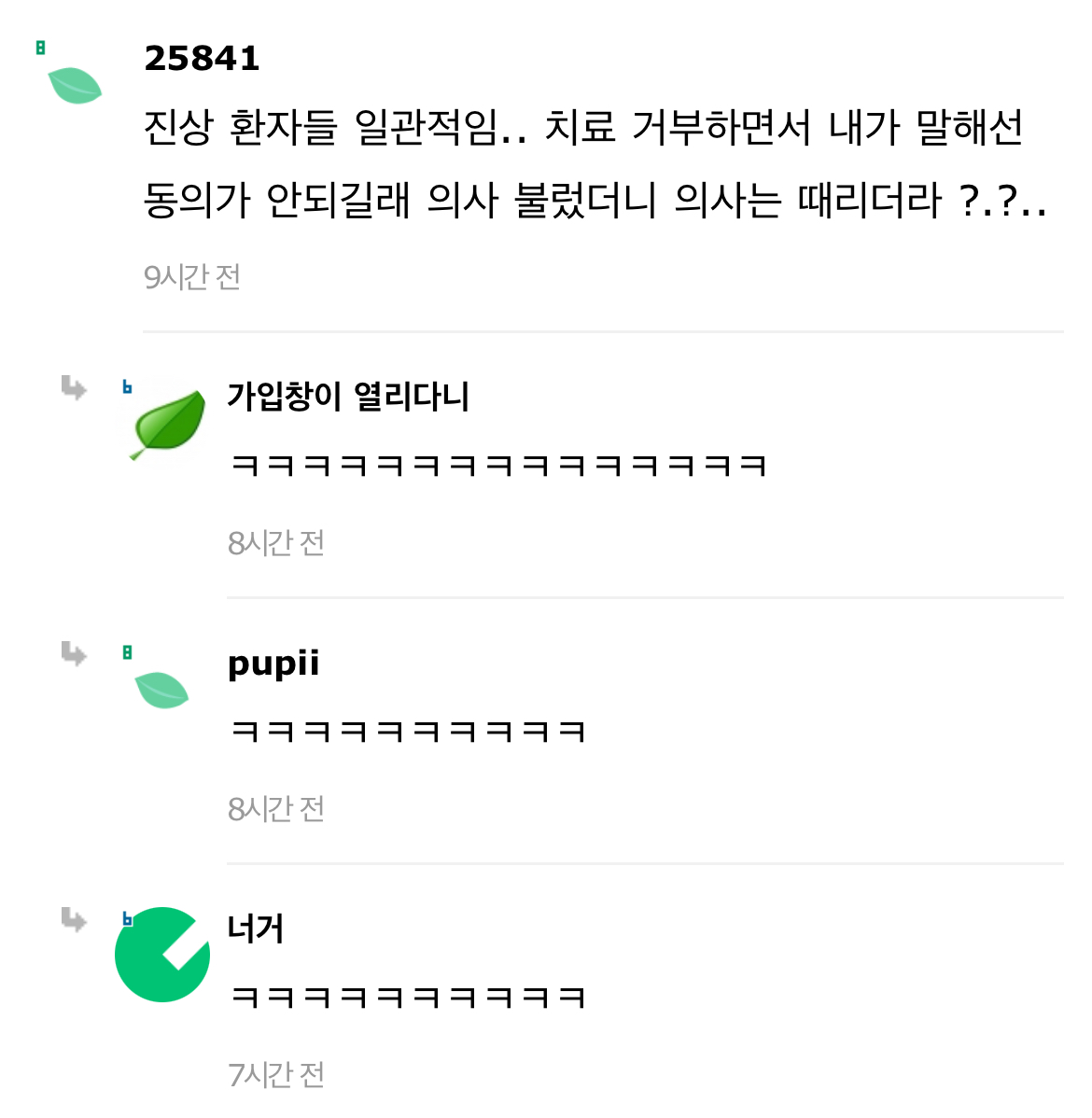The width and height of the screenshot is (1092, 1118).
Task: Click pupii's light green leaf avatar
Action: click(x=161, y=691)
